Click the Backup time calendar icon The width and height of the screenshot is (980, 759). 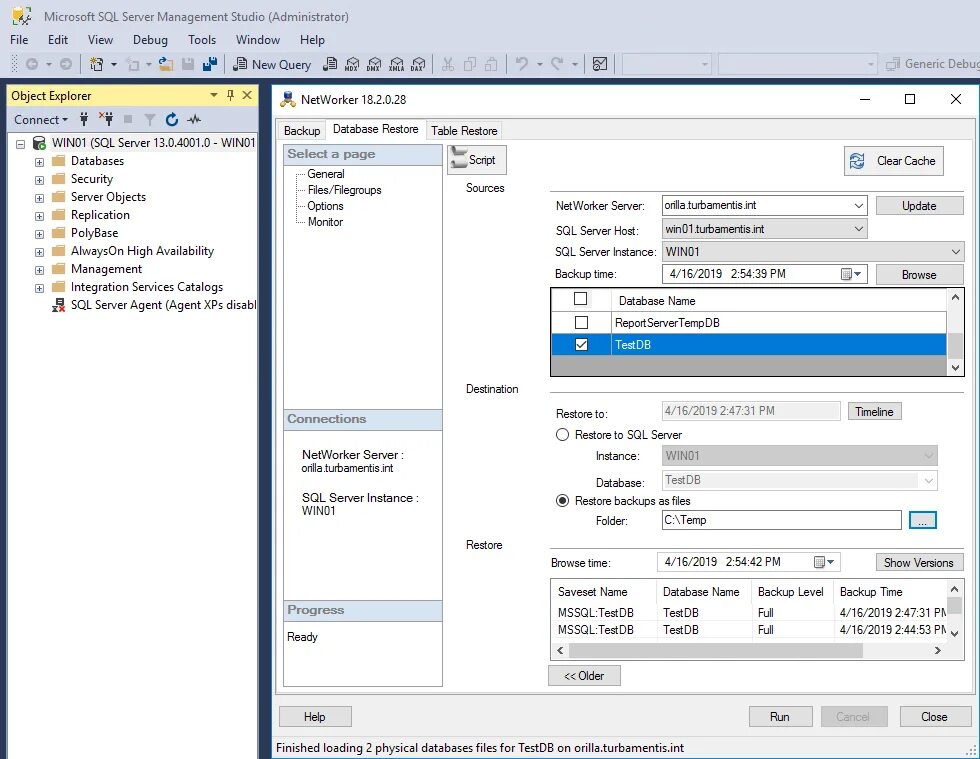click(x=851, y=274)
